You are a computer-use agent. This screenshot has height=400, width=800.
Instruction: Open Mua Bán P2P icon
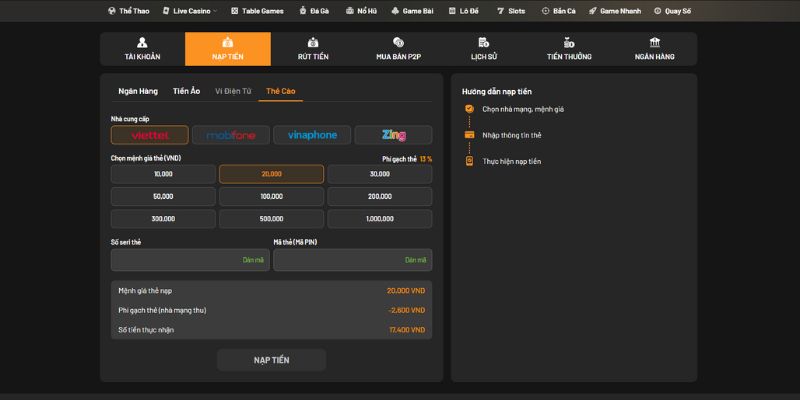(398, 43)
